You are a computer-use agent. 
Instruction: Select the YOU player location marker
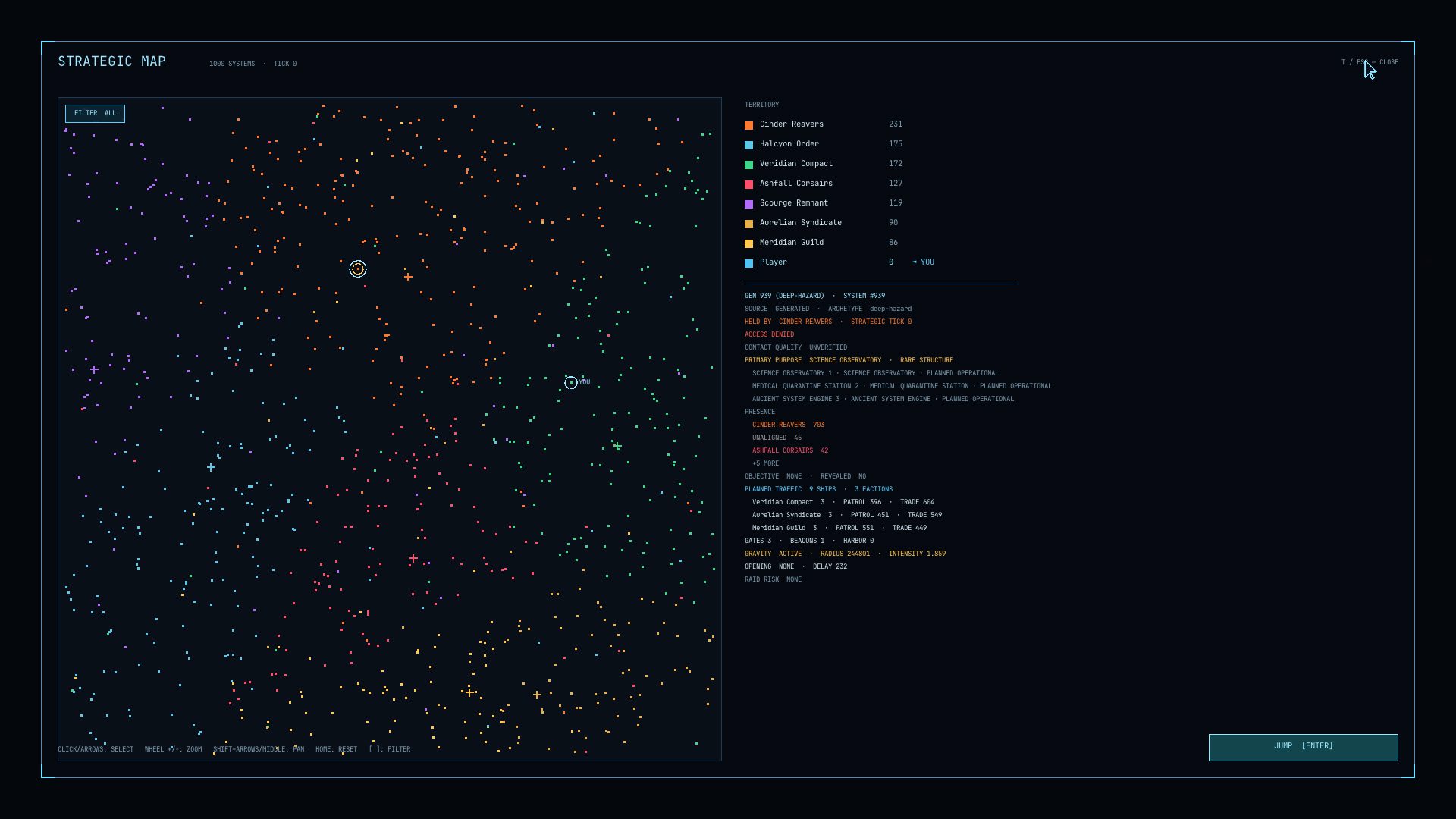point(571,383)
